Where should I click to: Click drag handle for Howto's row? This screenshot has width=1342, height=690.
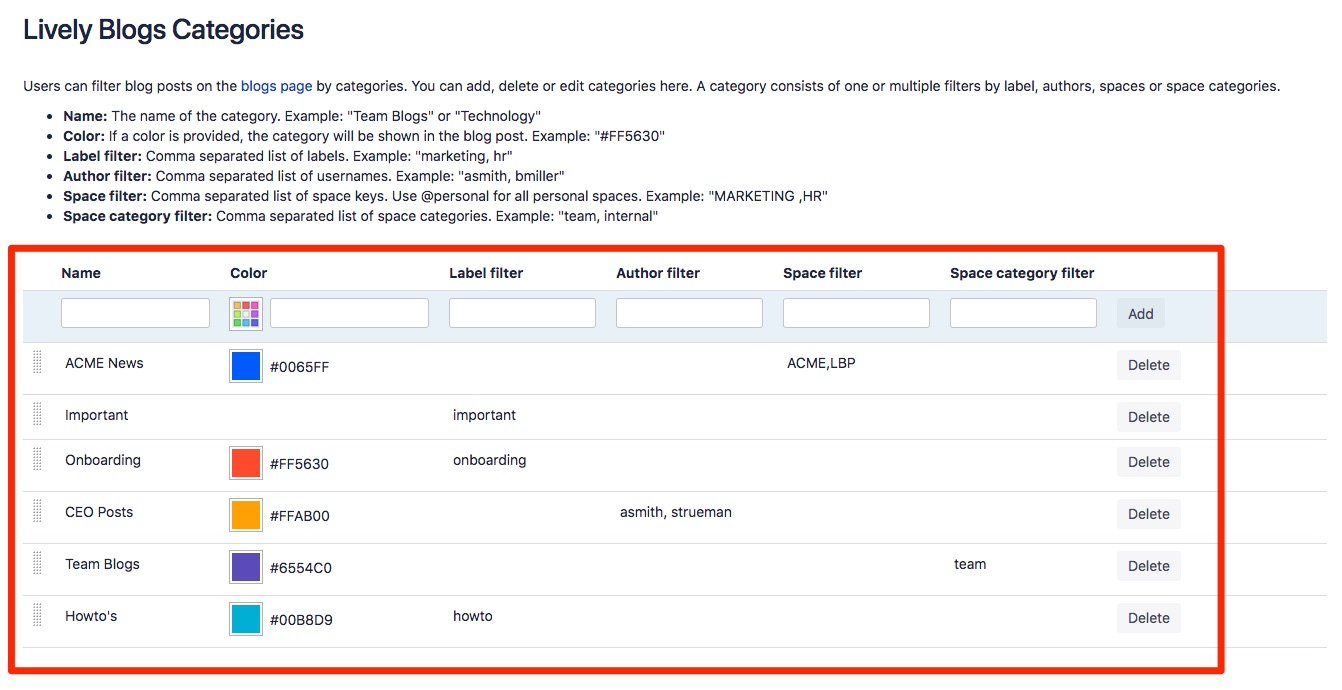pyautogui.click(x=37, y=615)
